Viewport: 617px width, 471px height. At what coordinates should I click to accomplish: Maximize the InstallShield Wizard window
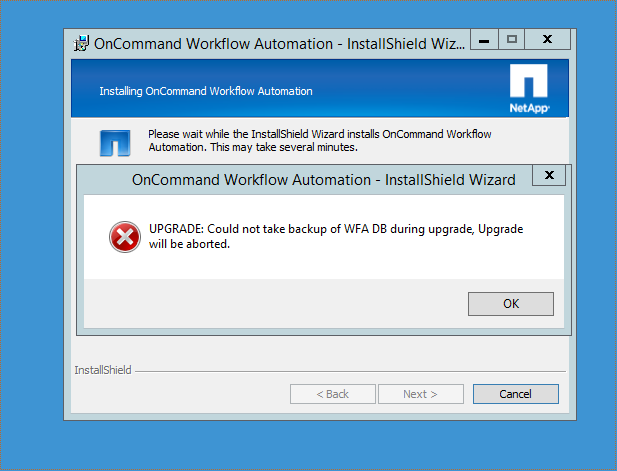click(x=512, y=40)
